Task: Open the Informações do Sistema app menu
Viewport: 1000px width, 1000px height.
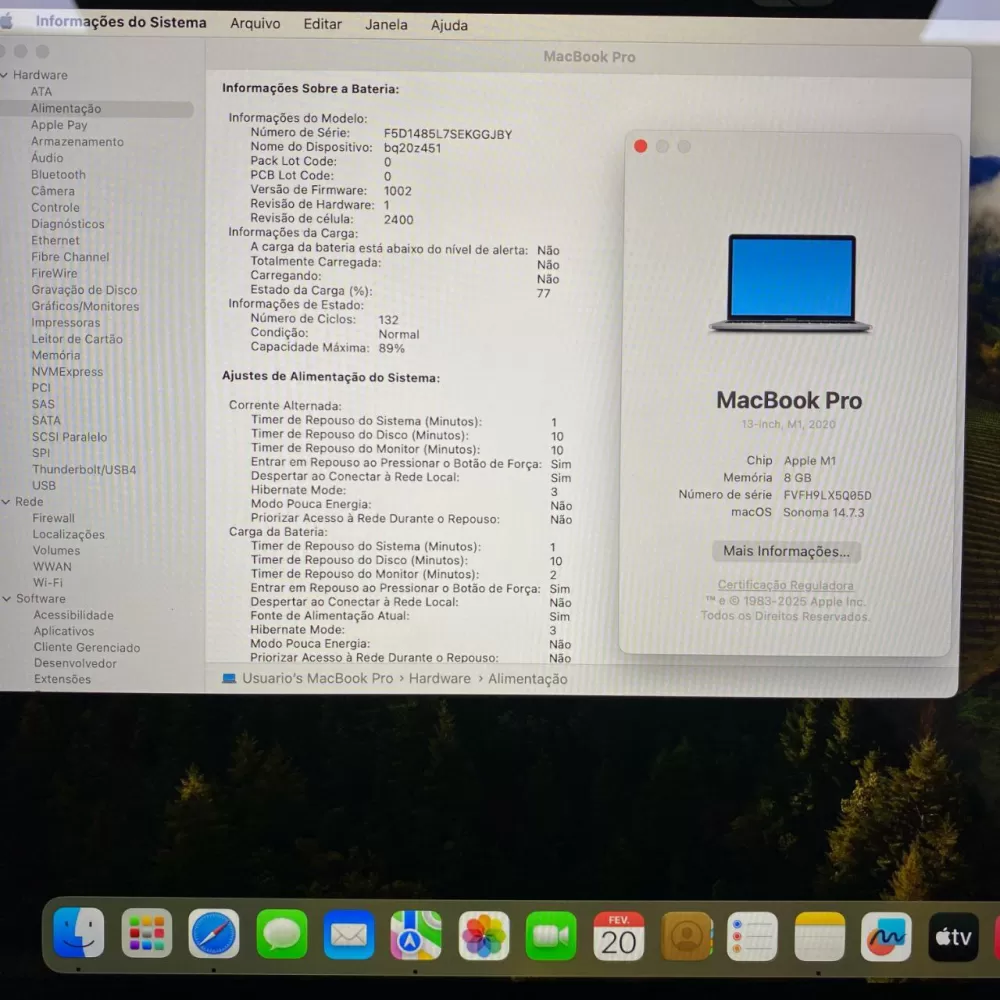Action: point(121,22)
